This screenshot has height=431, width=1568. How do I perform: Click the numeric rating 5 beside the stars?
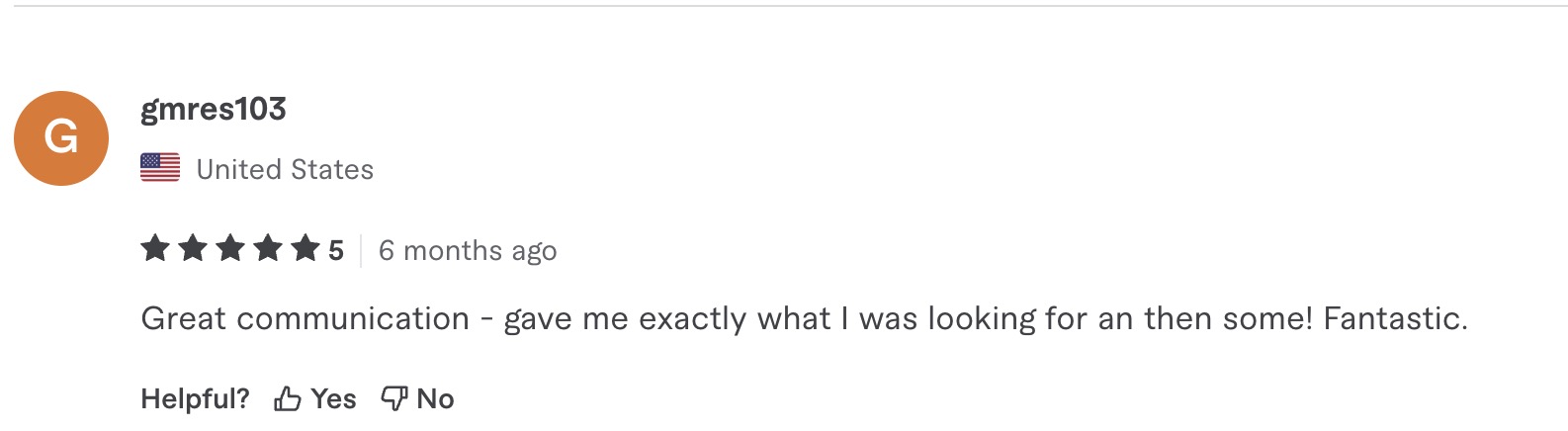click(x=336, y=251)
